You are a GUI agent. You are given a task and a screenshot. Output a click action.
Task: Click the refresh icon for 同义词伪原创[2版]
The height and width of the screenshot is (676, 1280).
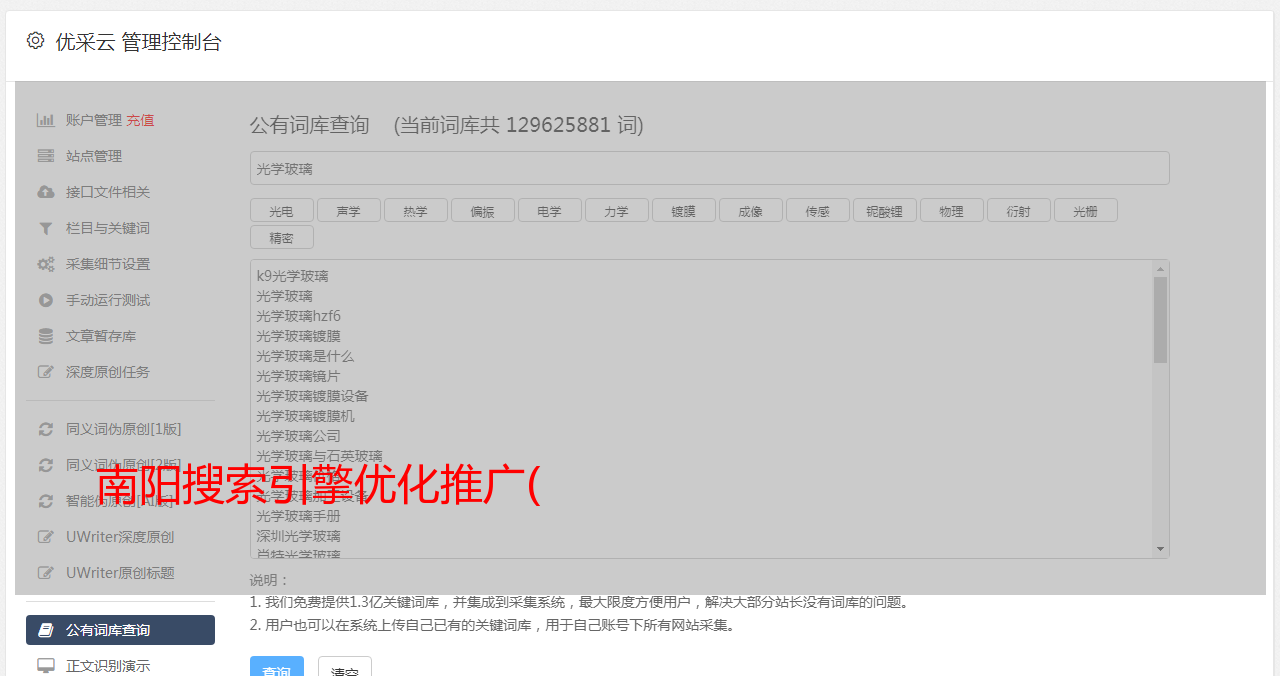(46, 465)
